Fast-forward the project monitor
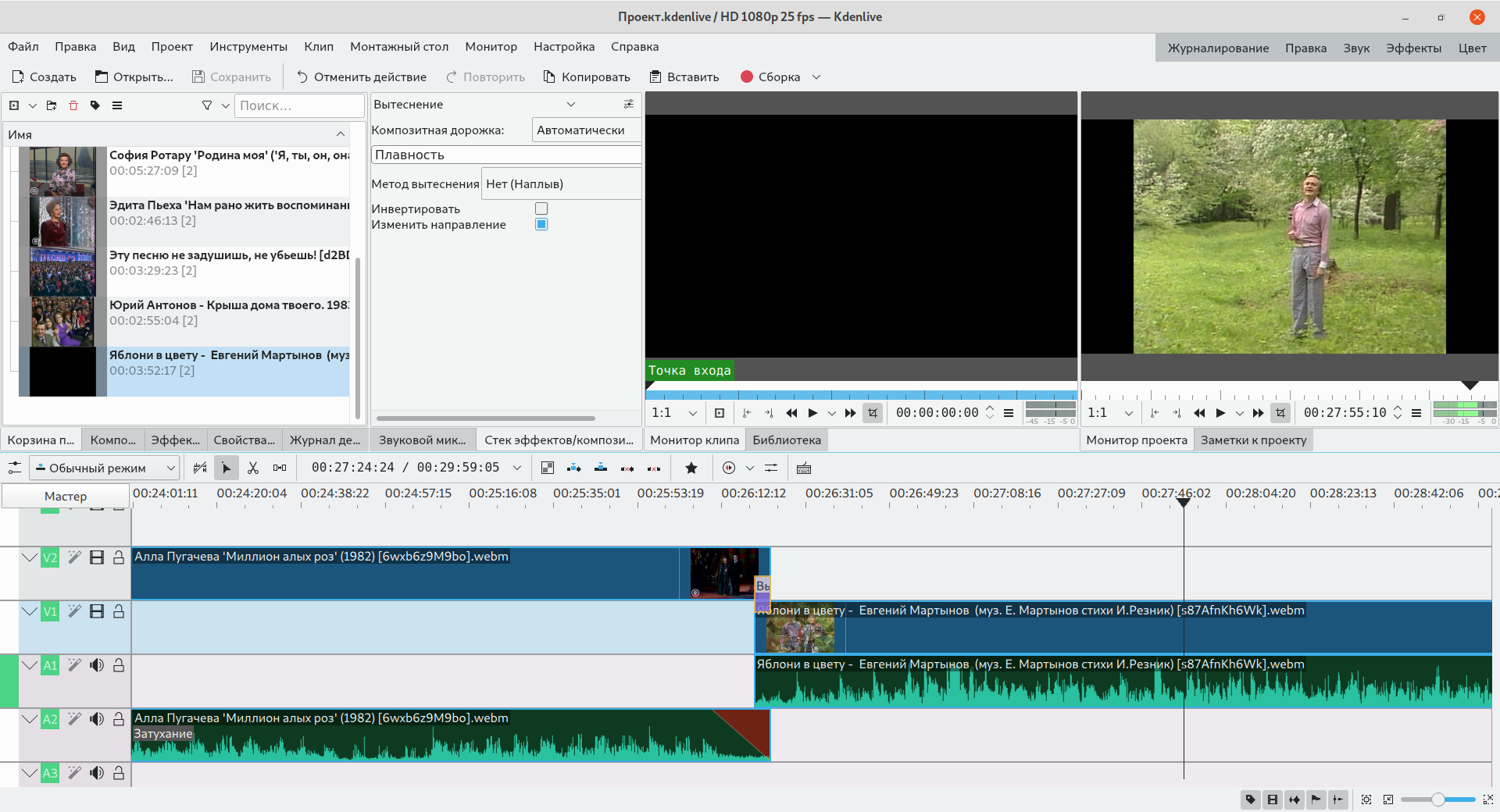Viewport: 1500px width, 812px height. 1258,413
